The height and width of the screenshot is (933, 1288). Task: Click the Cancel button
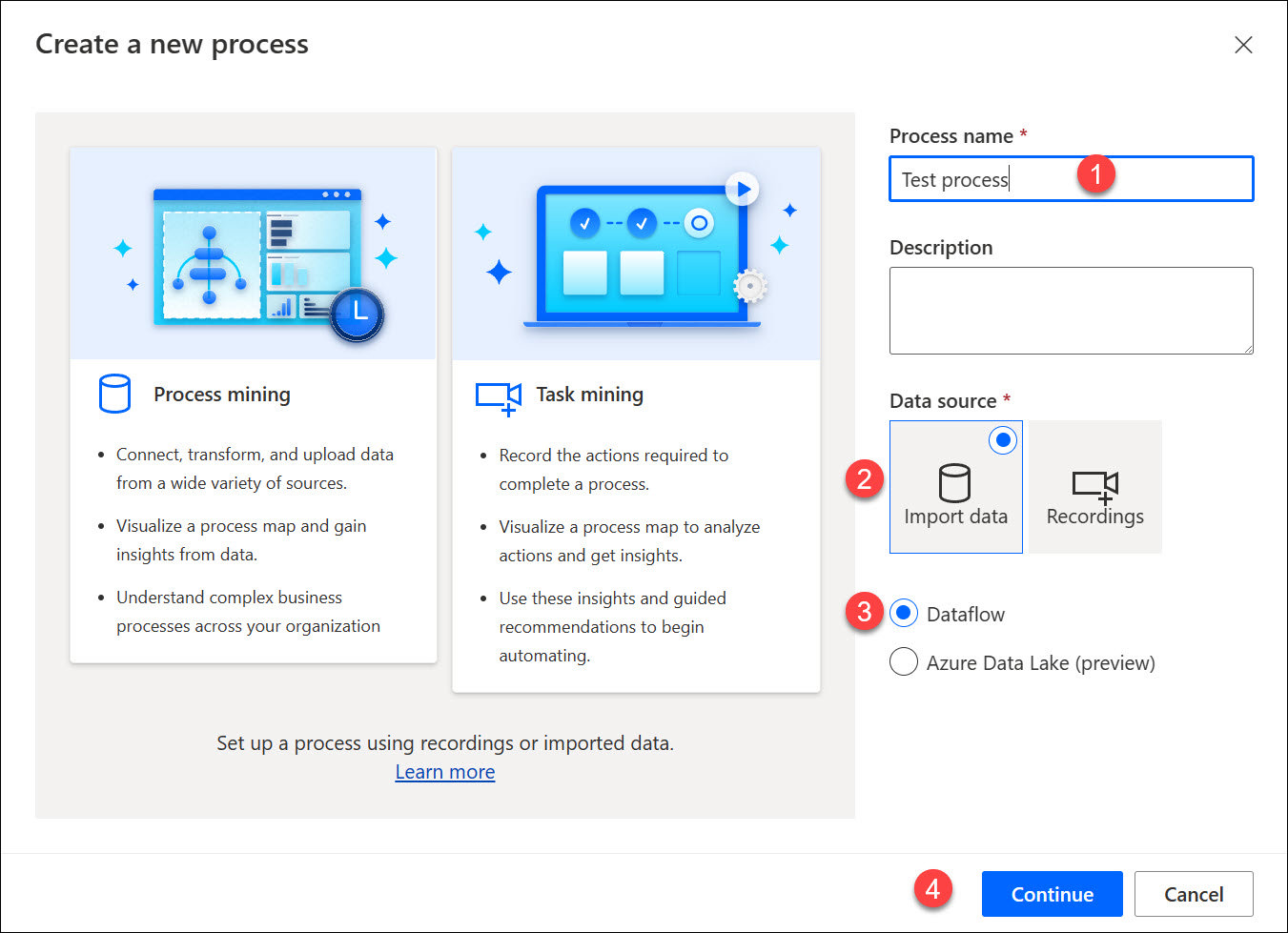[x=1193, y=894]
